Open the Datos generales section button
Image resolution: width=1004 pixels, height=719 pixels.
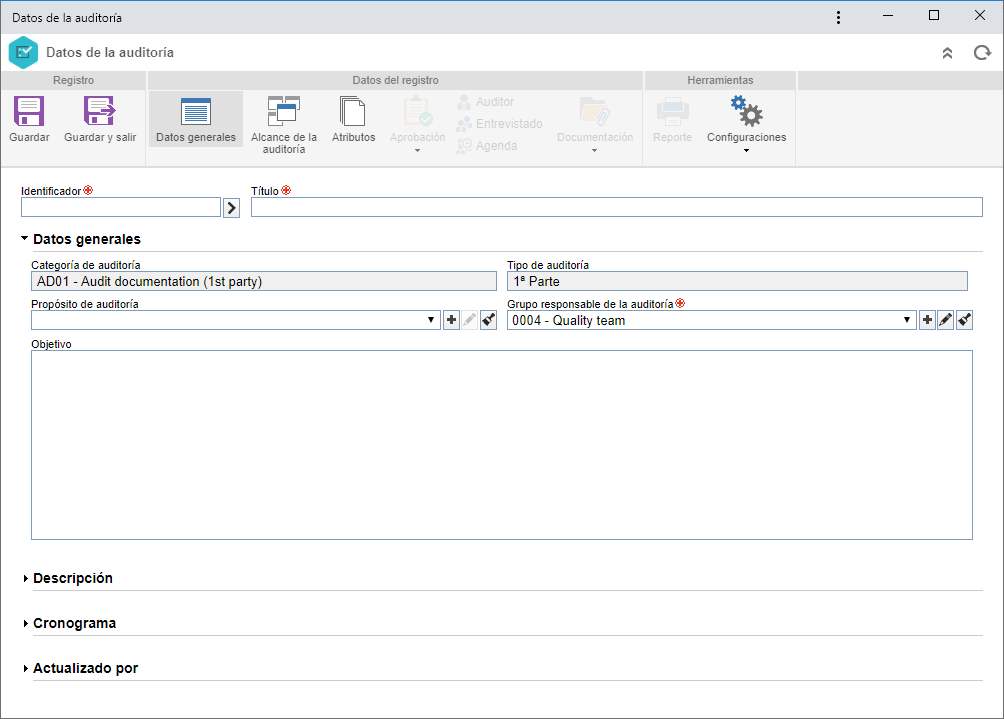[196, 119]
